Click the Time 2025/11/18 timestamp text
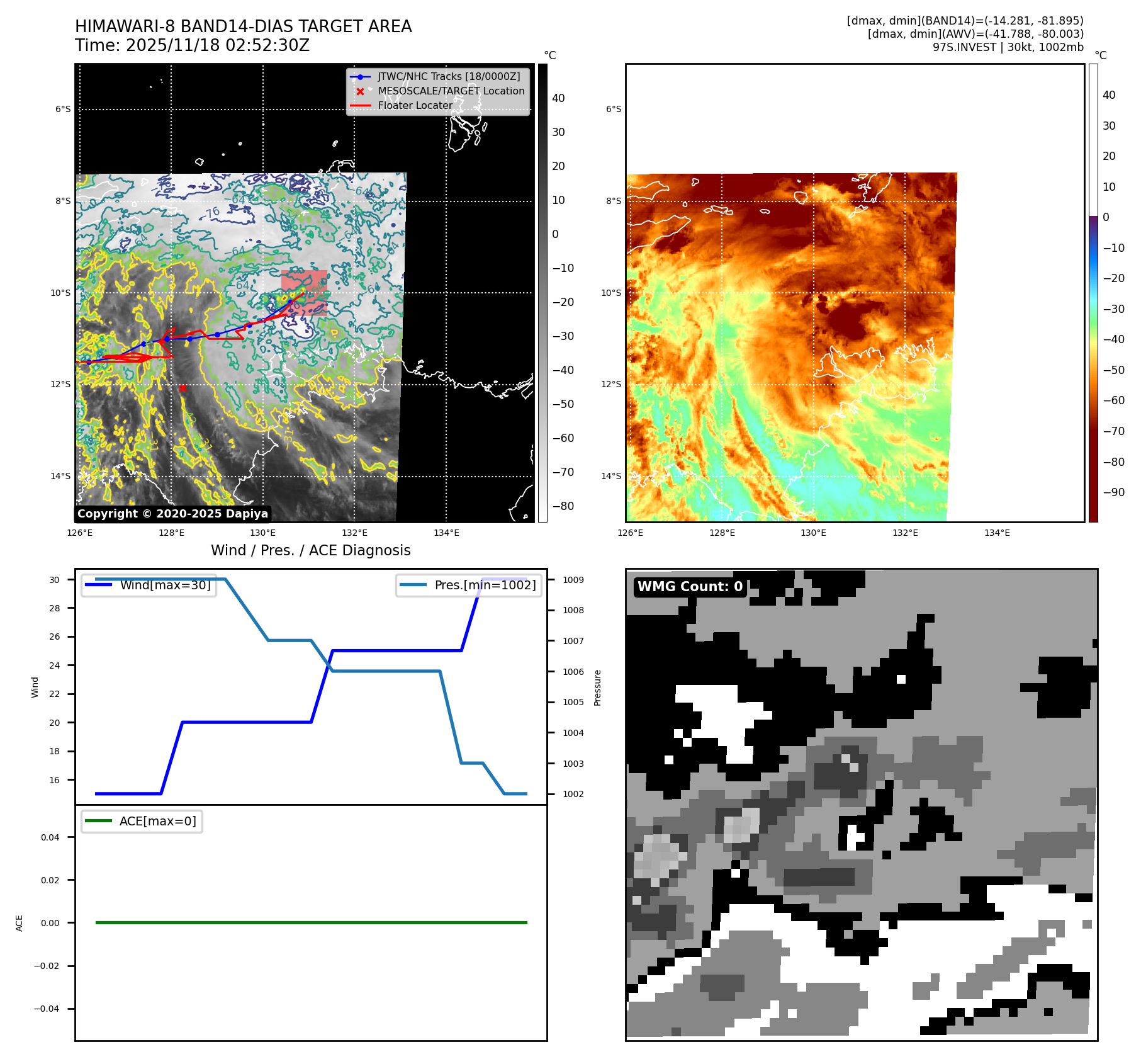 click(x=192, y=46)
